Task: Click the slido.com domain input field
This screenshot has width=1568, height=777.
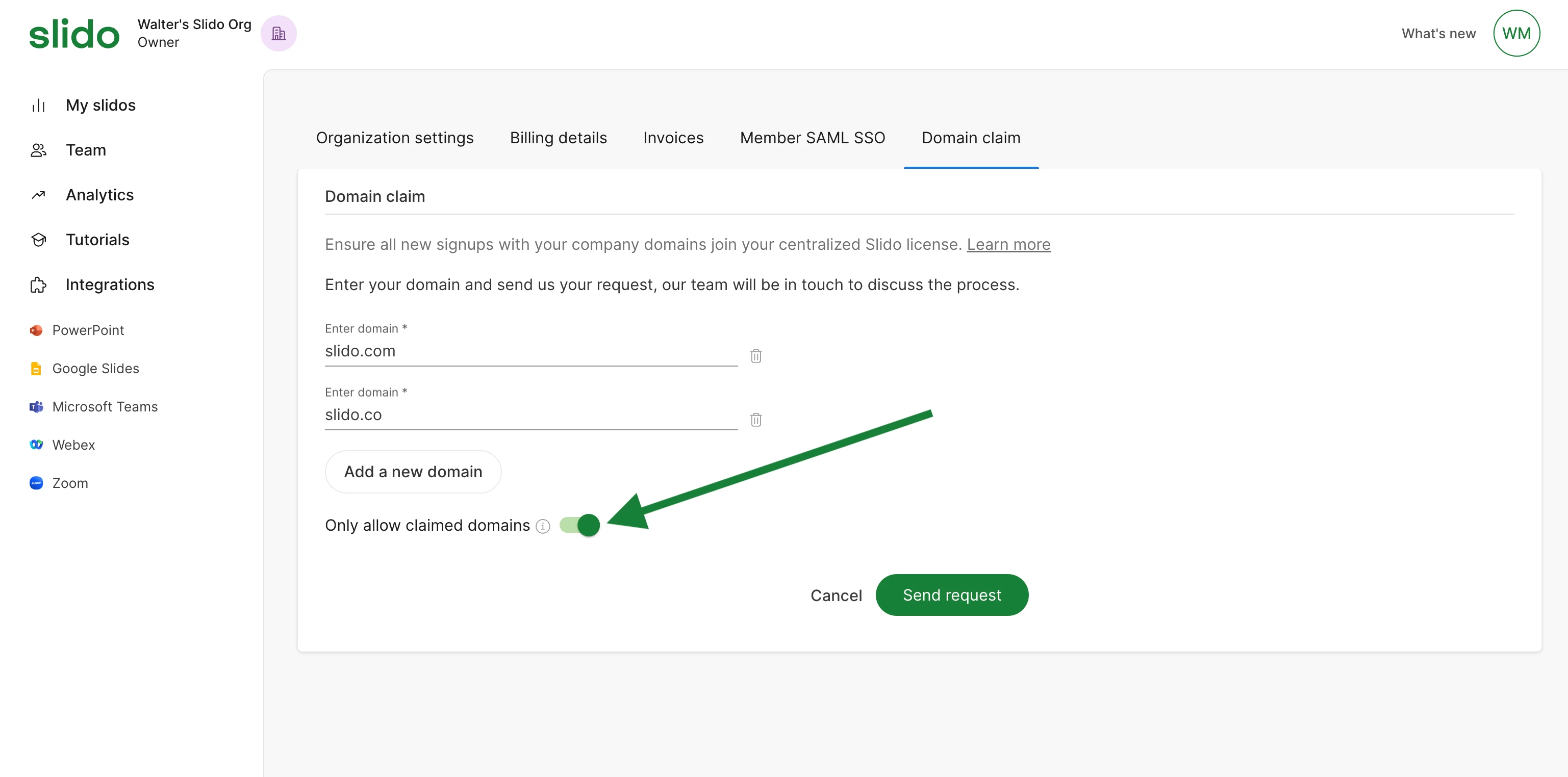Action: click(x=530, y=352)
